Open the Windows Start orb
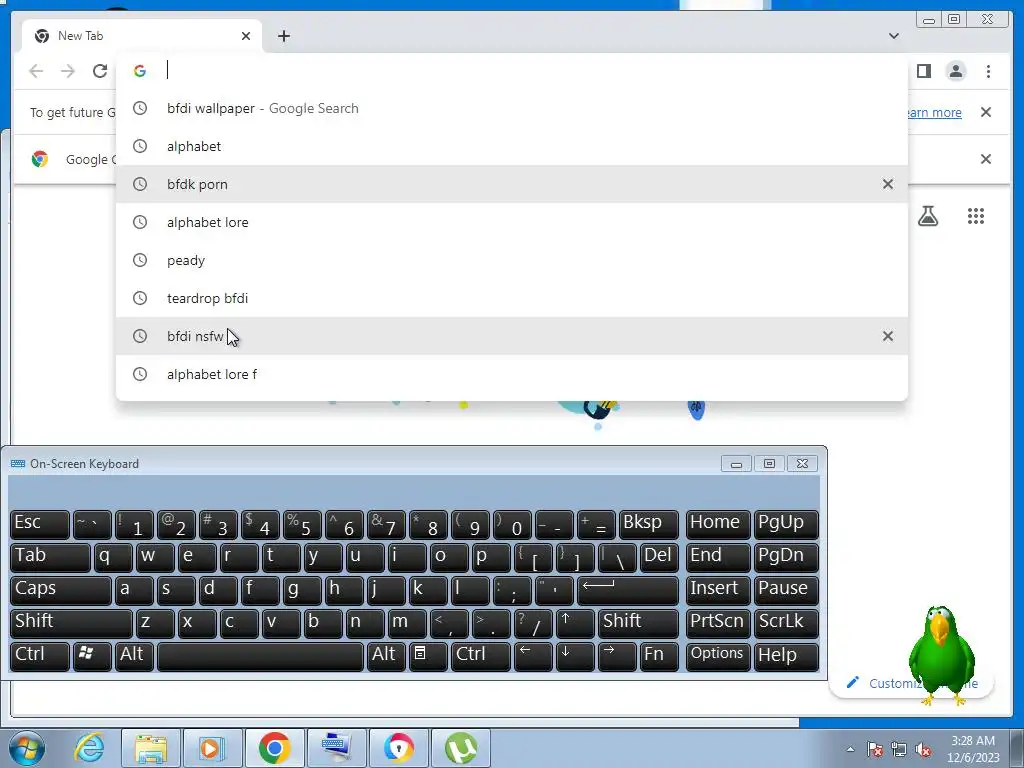The width and height of the screenshot is (1024, 768). (27, 748)
